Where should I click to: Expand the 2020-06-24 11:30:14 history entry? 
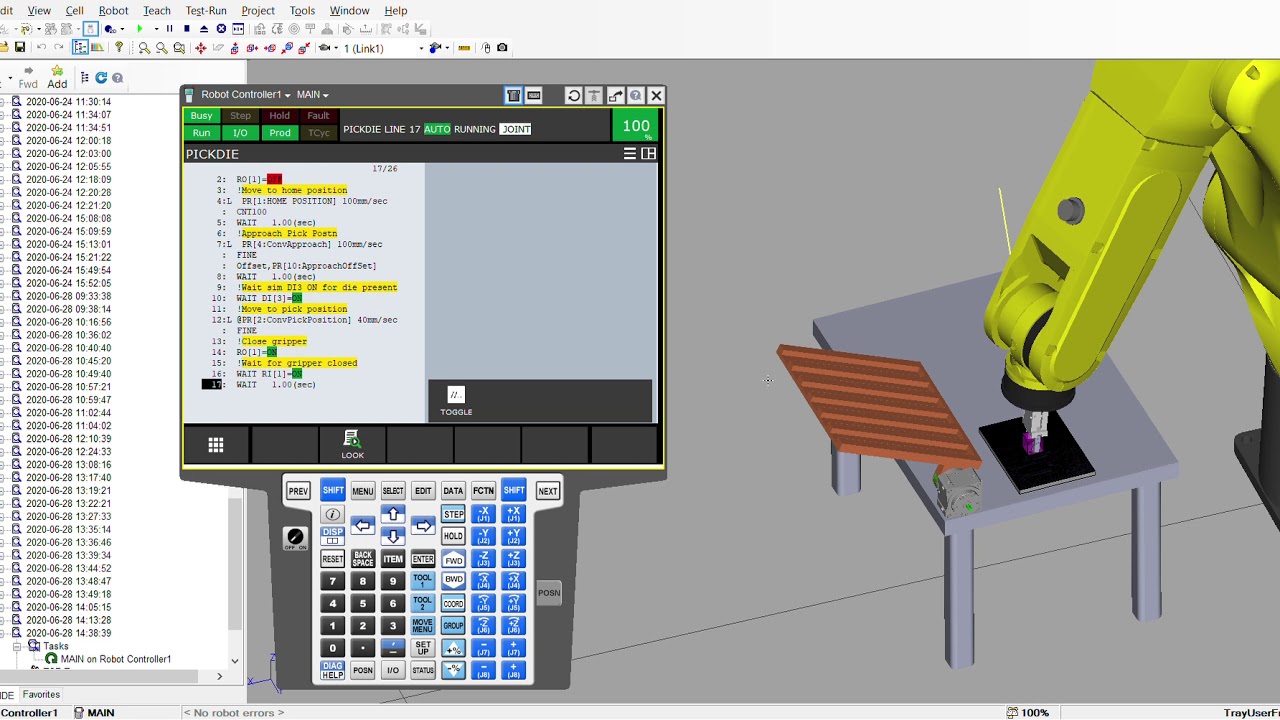[4, 102]
